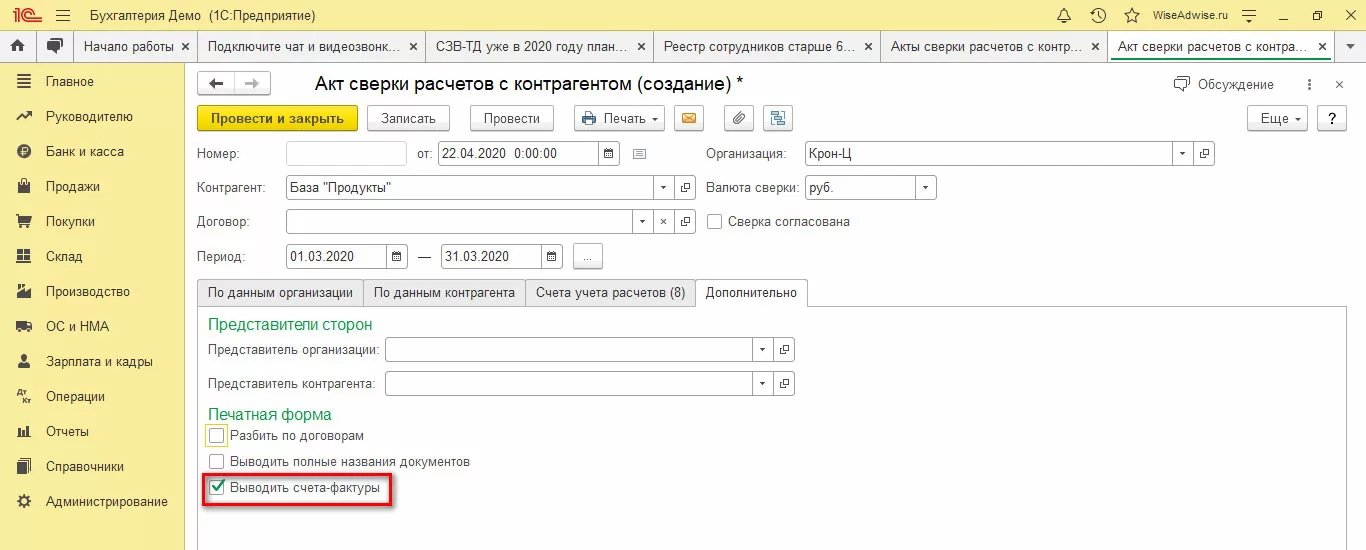Switch to По данным контрагента tab

click(x=444, y=292)
